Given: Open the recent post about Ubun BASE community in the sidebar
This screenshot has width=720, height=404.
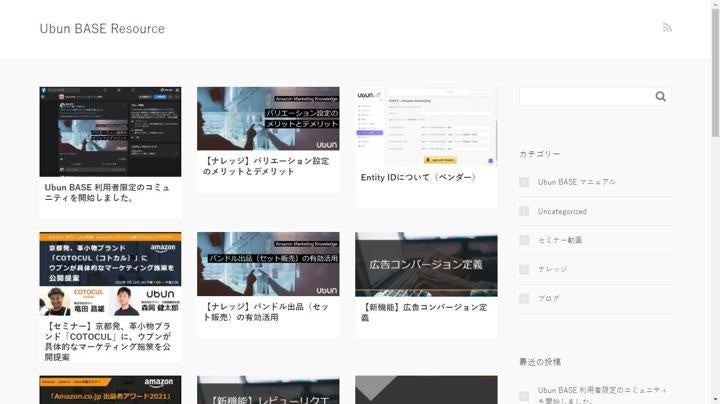Looking at the screenshot, I should pos(602,395).
